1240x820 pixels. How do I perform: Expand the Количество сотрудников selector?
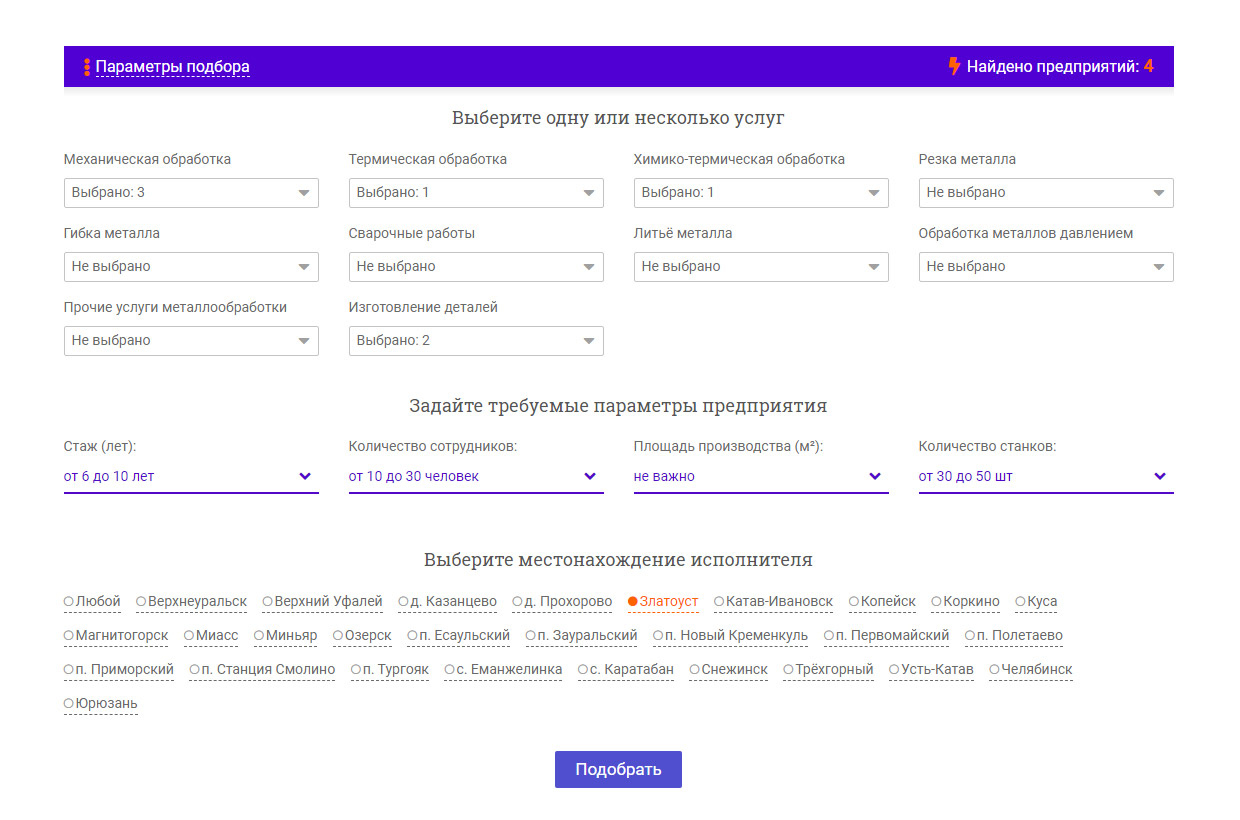476,477
